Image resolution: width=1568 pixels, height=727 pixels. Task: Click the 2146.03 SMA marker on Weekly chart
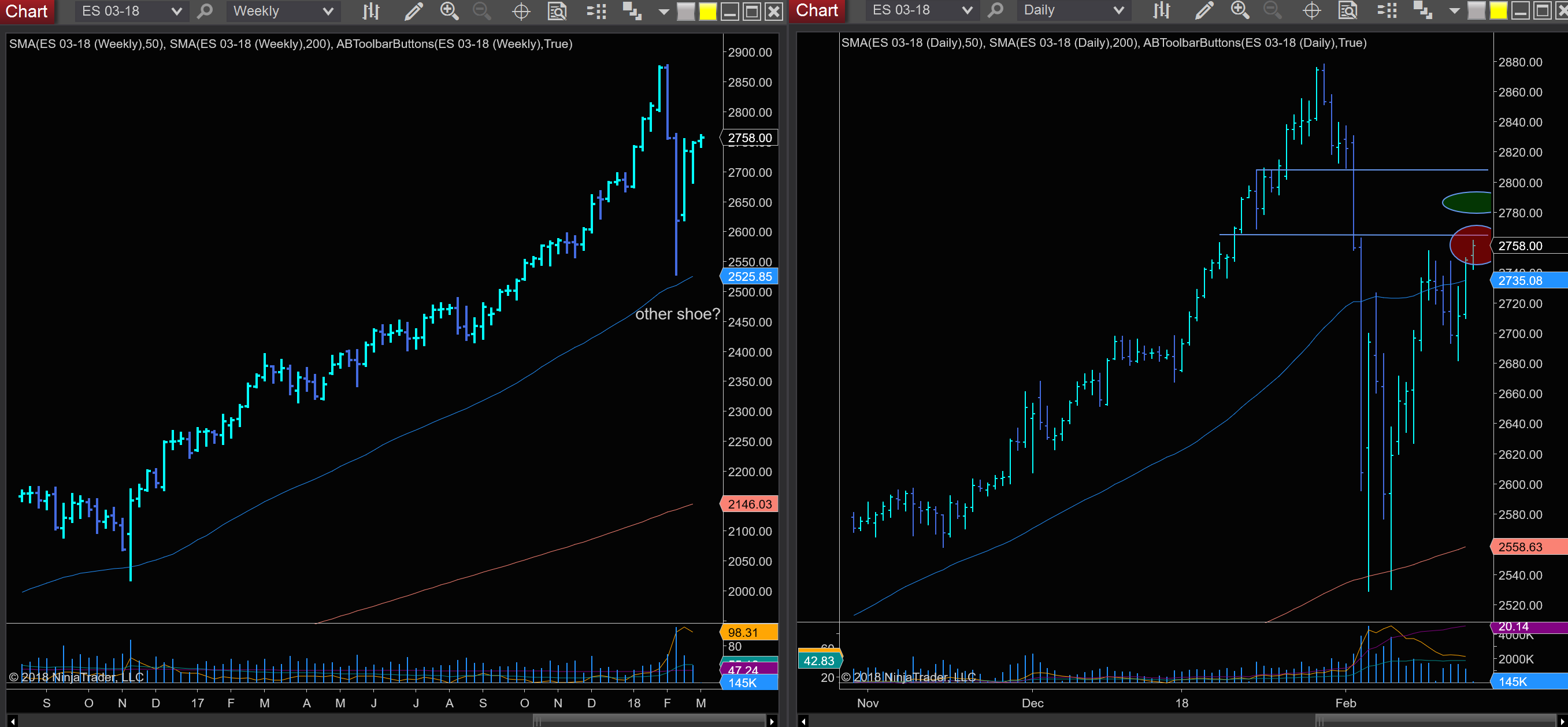pos(749,504)
